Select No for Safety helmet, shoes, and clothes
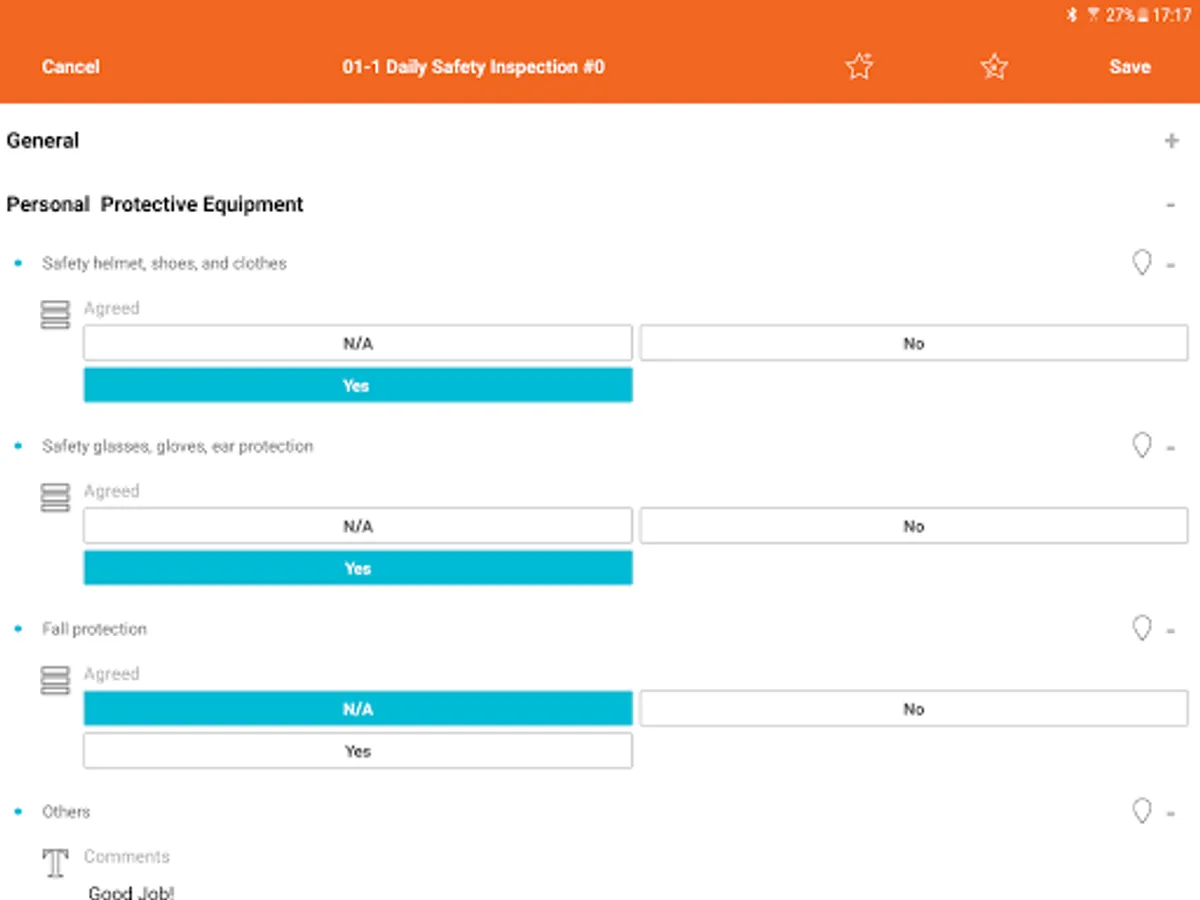The image size is (1200, 900). pyautogui.click(x=913, y=343)
